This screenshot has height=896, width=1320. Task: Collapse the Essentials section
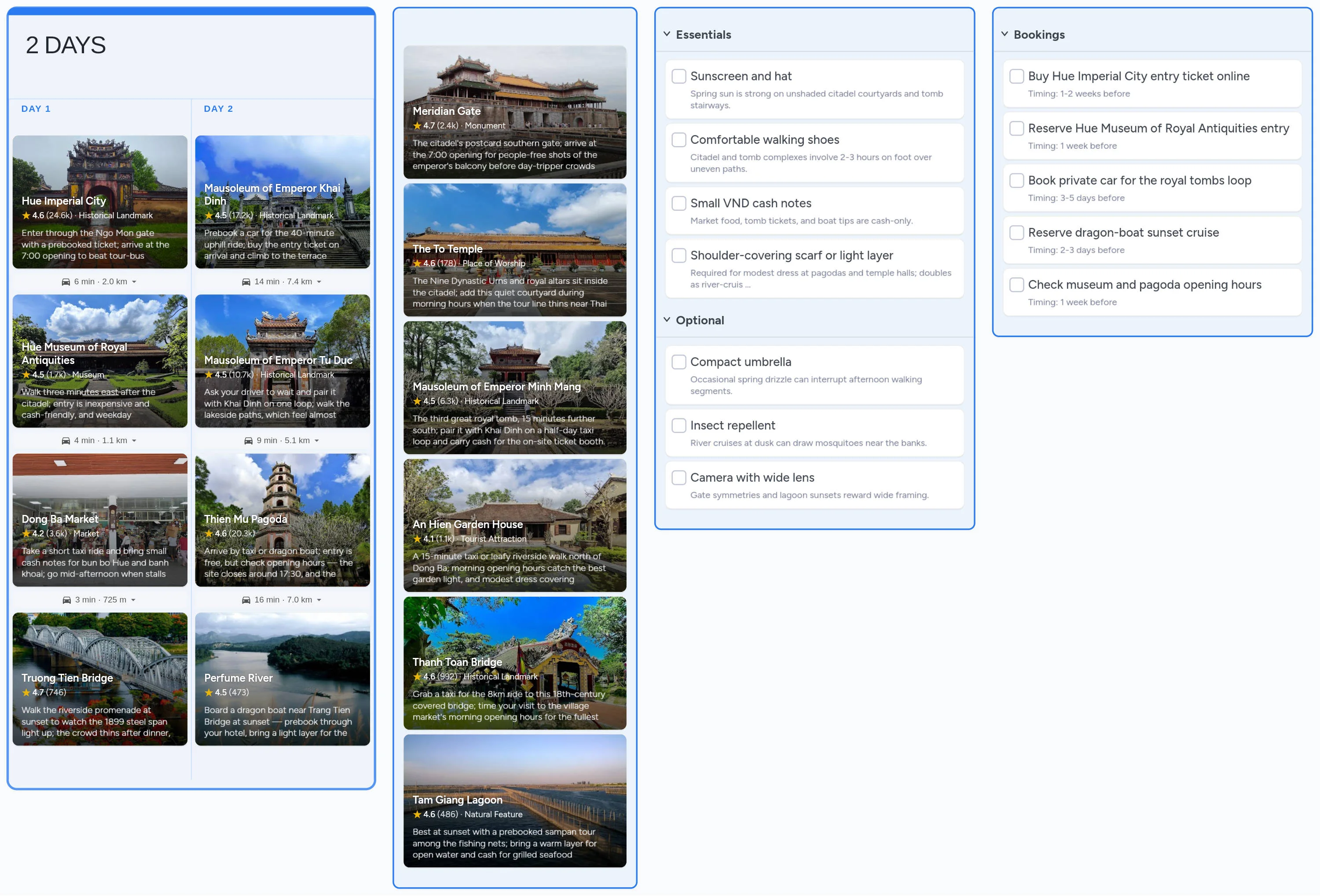pyautogui.click(x=667, y=34)
